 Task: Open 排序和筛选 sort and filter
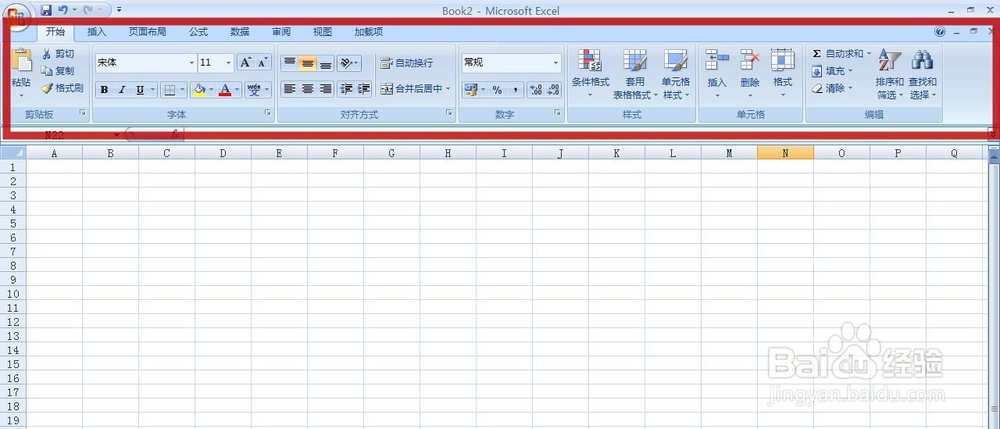[890, 74]
